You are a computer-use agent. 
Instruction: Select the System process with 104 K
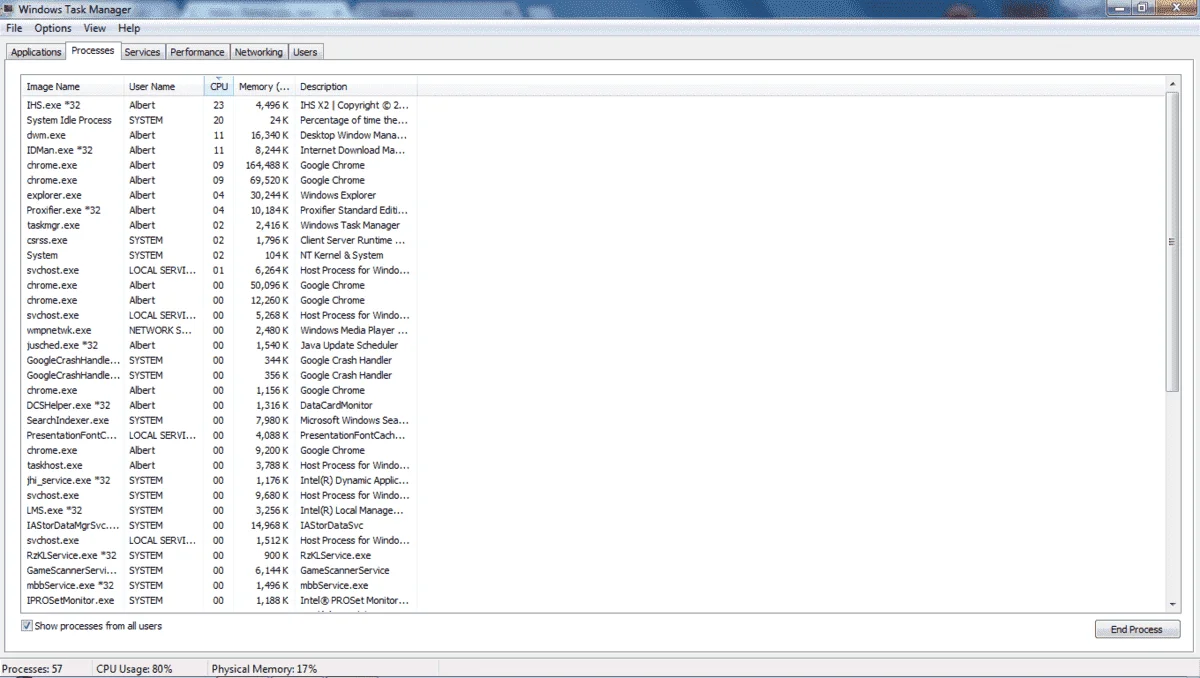tap(219, 254)
